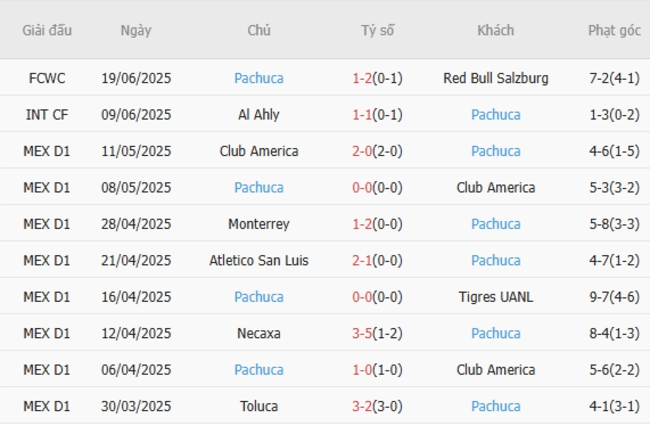Screen dimensions: 650x426
Task: Click the Tỷ số column header
Action: tap(377, 31)
